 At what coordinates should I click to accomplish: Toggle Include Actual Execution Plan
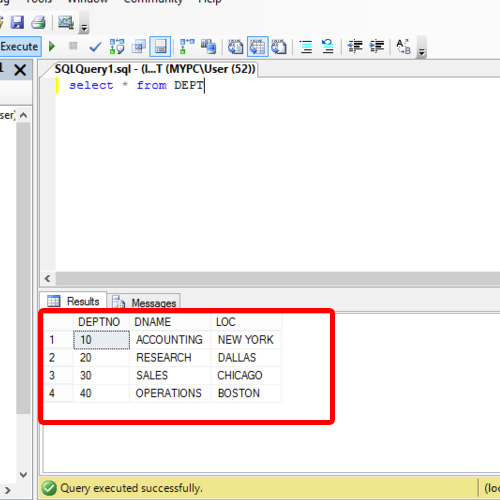pyautogui.click(x=187, y=46)
